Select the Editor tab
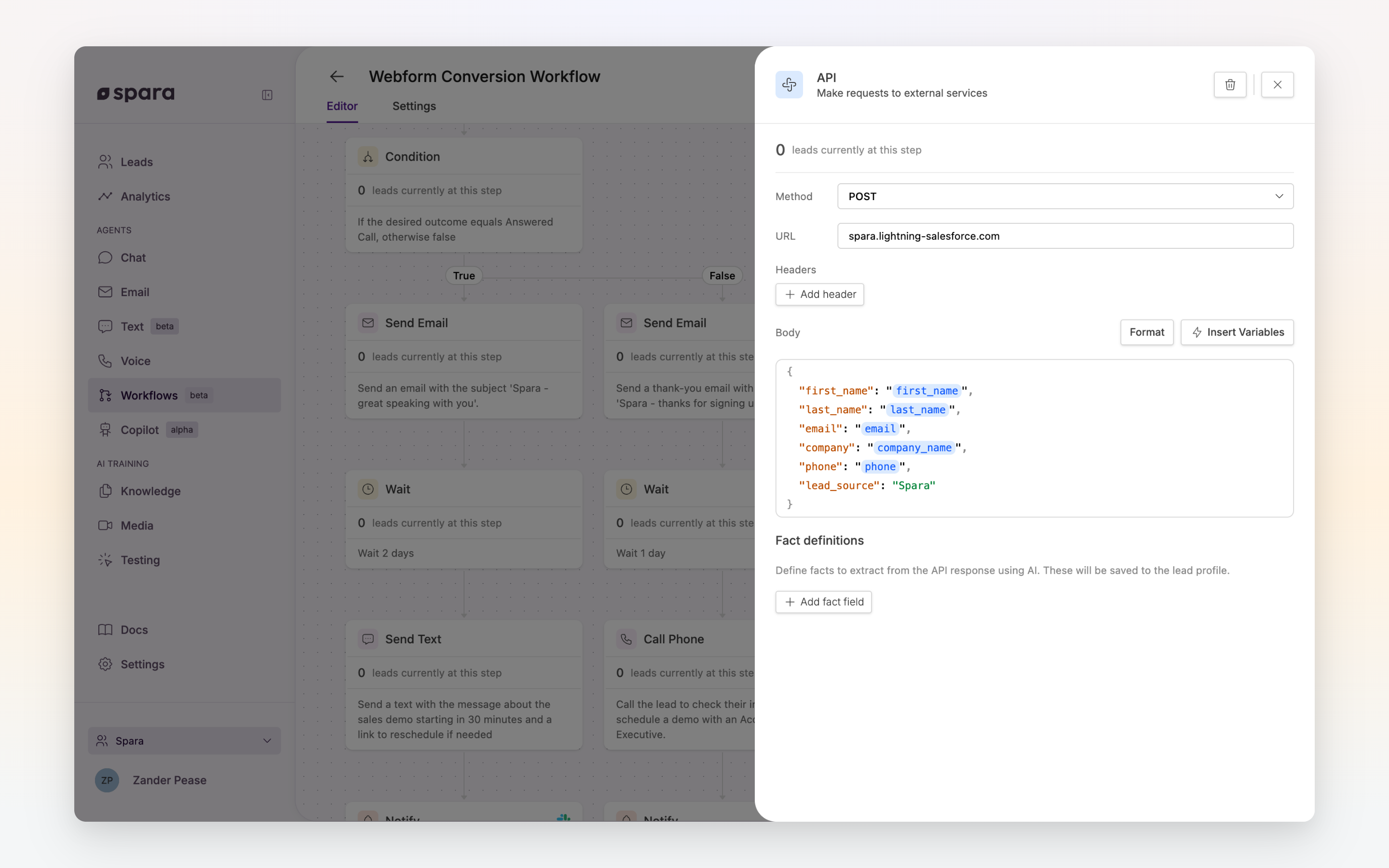Image resolution: width=1389 pixels, height=868 pixels. (x=342, y=106)
